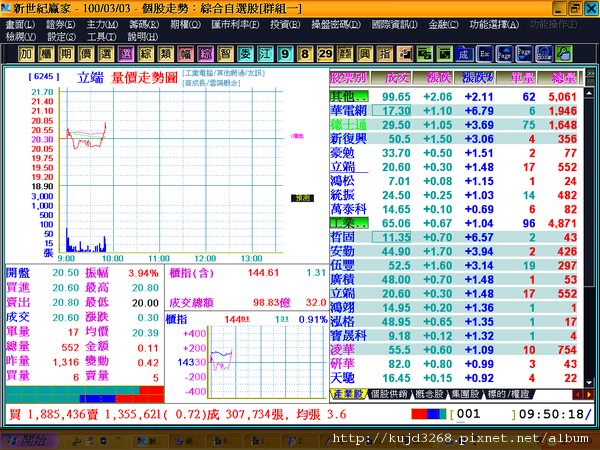The image size is (600, 450).
Task: Open the 工具(T) menu
Action: (x=101, y=37)
